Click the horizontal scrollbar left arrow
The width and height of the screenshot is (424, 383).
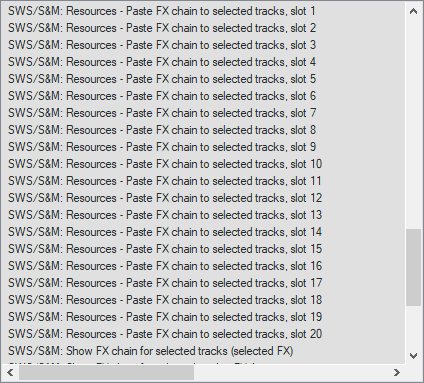point(10,372)
